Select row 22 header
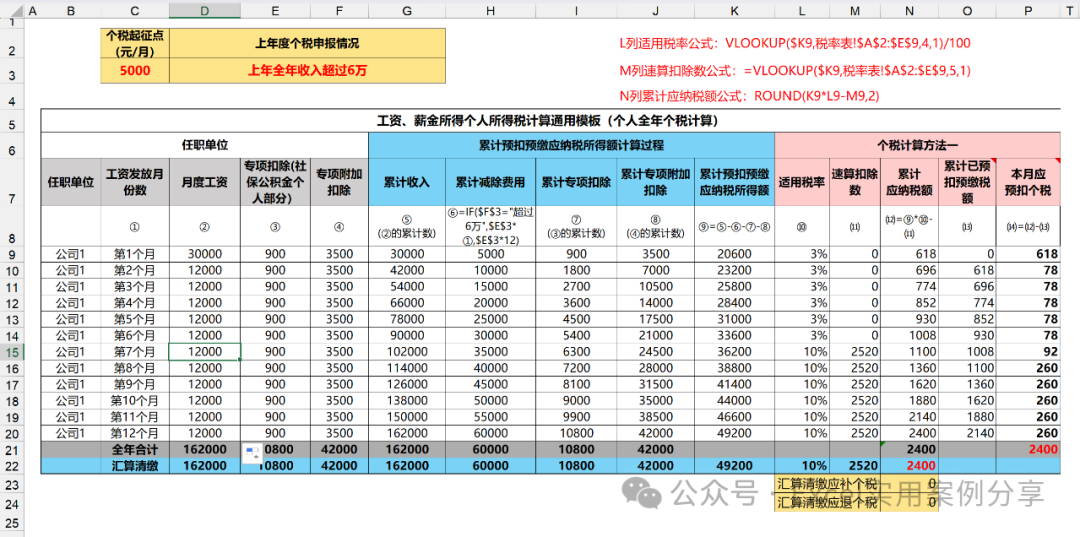 (12, 465)
